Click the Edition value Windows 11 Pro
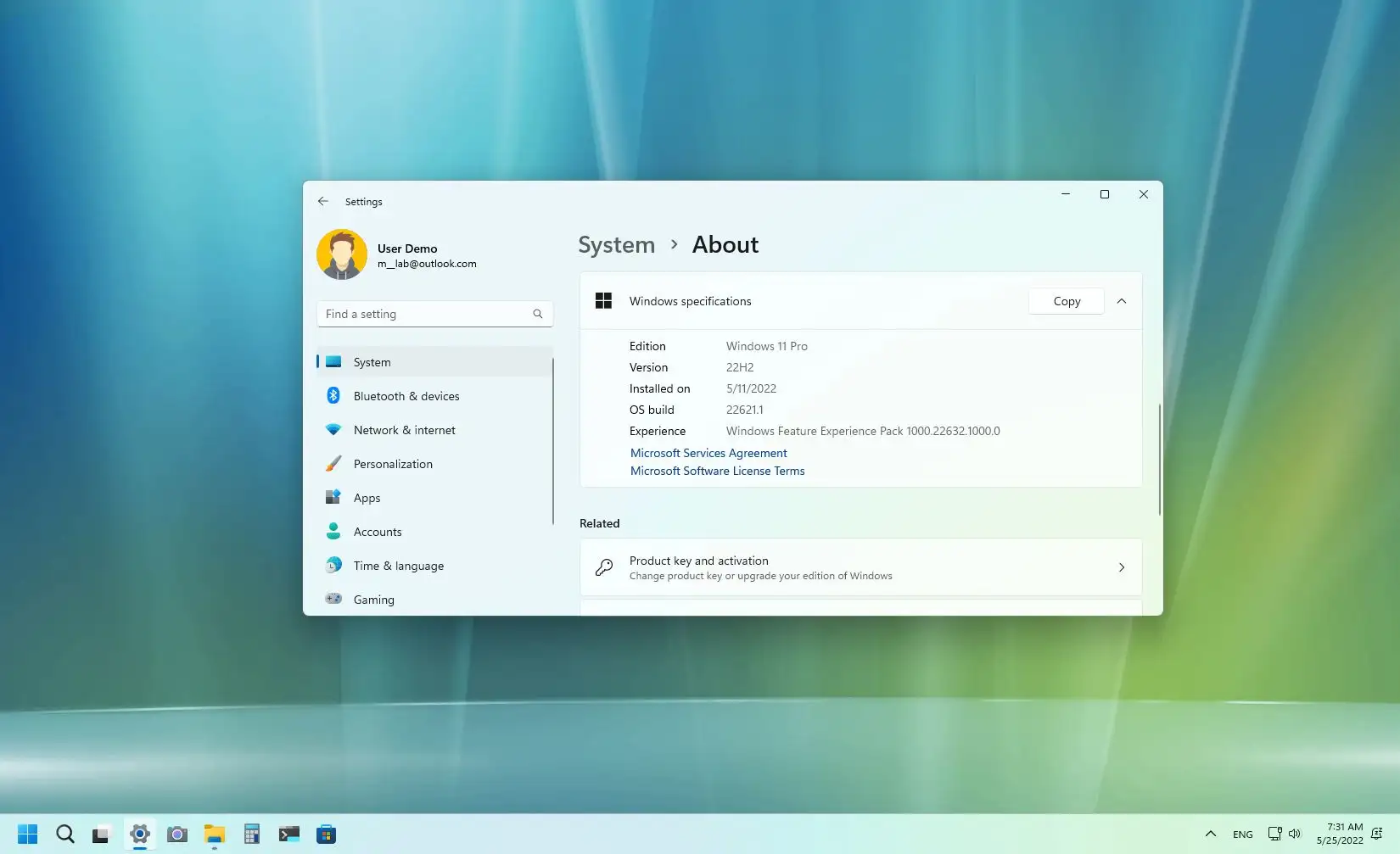Screen dimensions: 1400x854 point(767,346)
